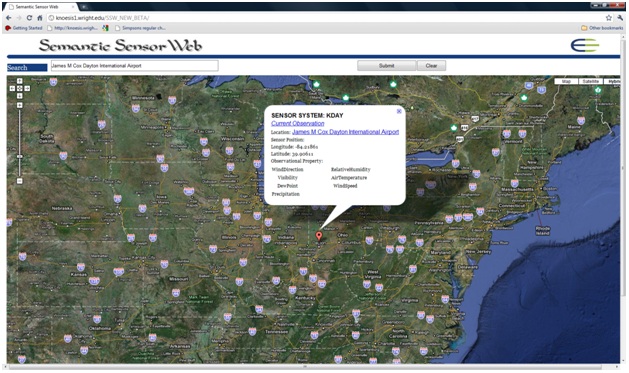Close the KDAY sensor info popup
The width and height of the screenshot is (629, 373).
[x=399, y=111]
